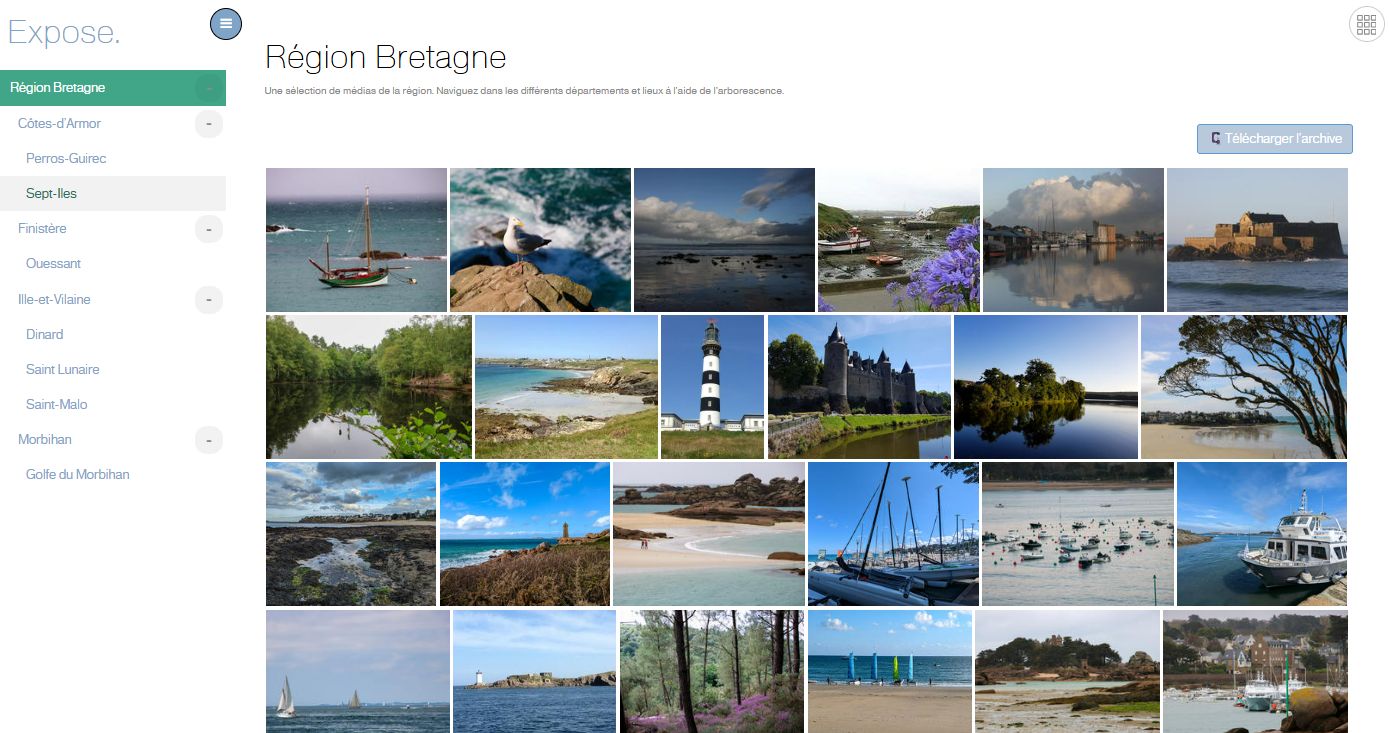Open Ouessant location
1389x733 pixels.
point(53,263)
